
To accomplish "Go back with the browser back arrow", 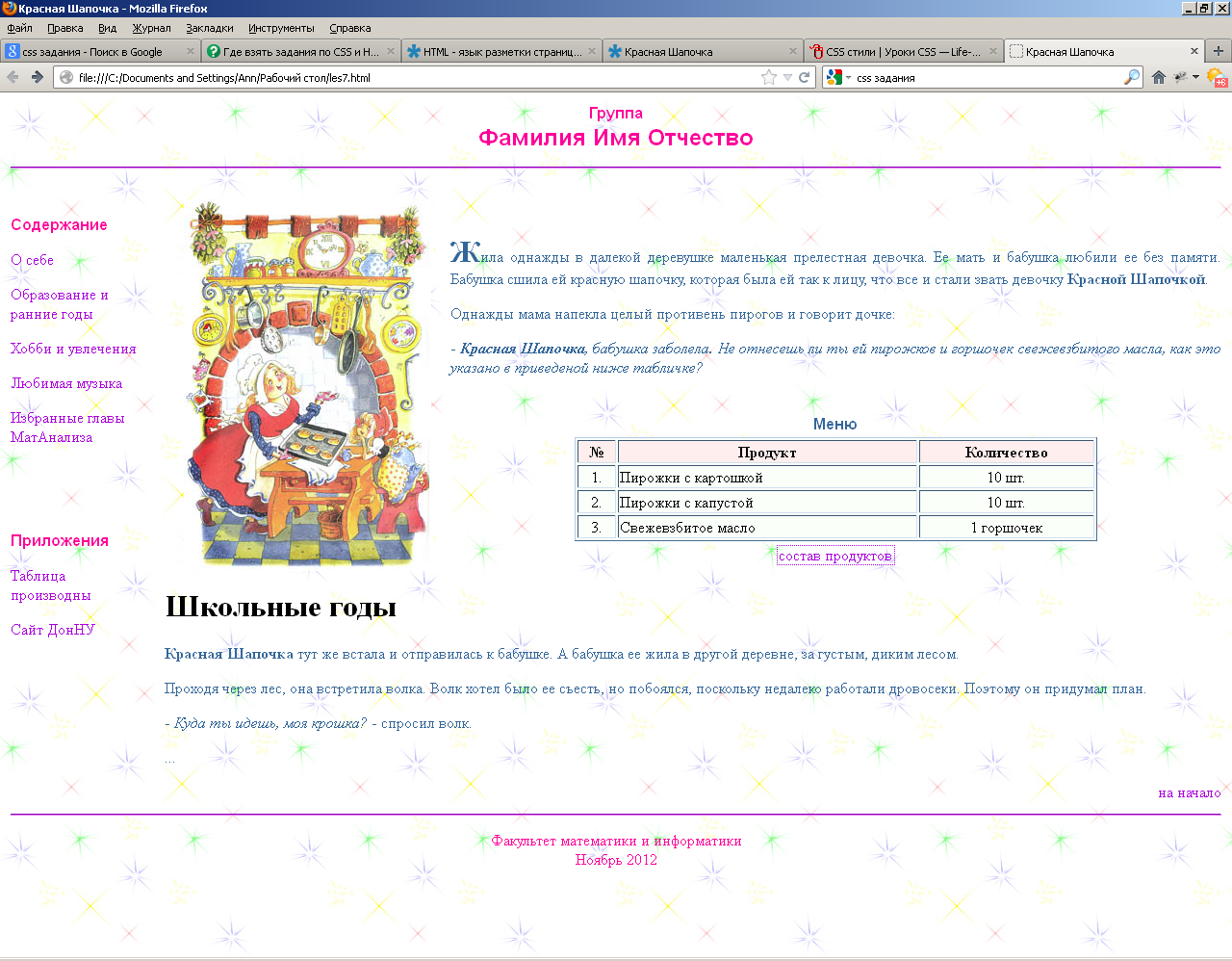I will tap(13, 77).
